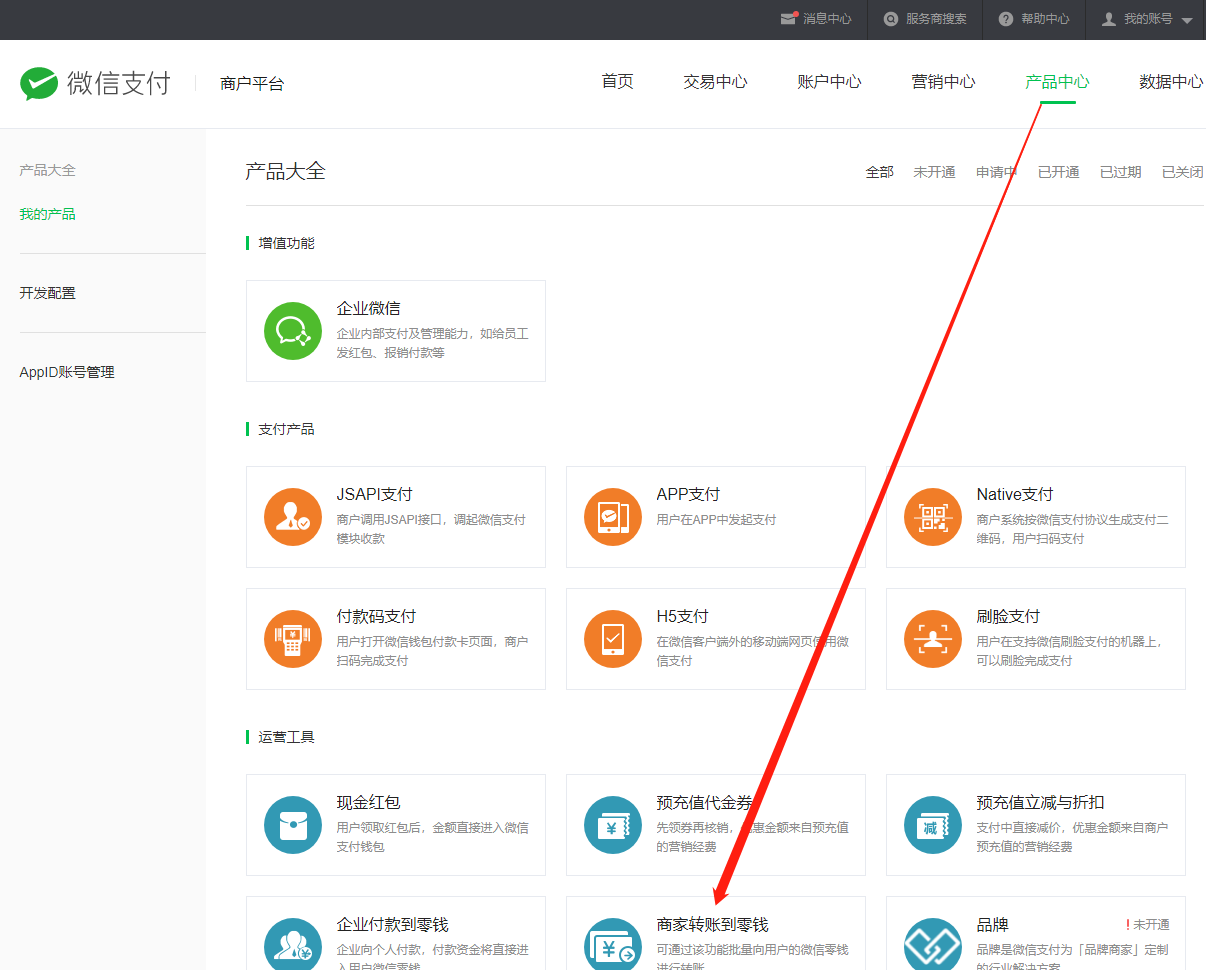Click the APP支付 devices icon
Screen dimensions: 1206x970
(x=613, y=517)
